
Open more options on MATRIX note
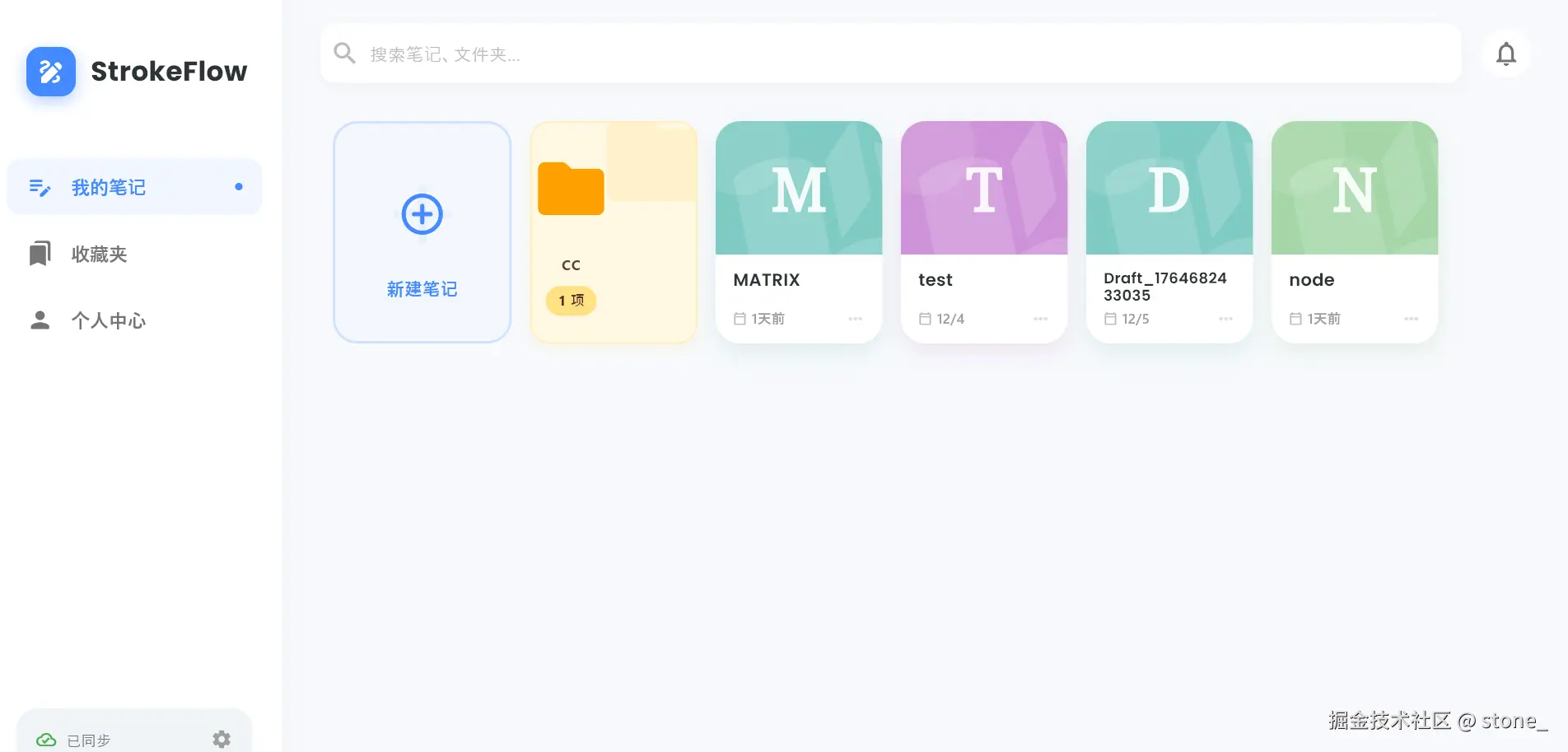(x=856, y=319)
